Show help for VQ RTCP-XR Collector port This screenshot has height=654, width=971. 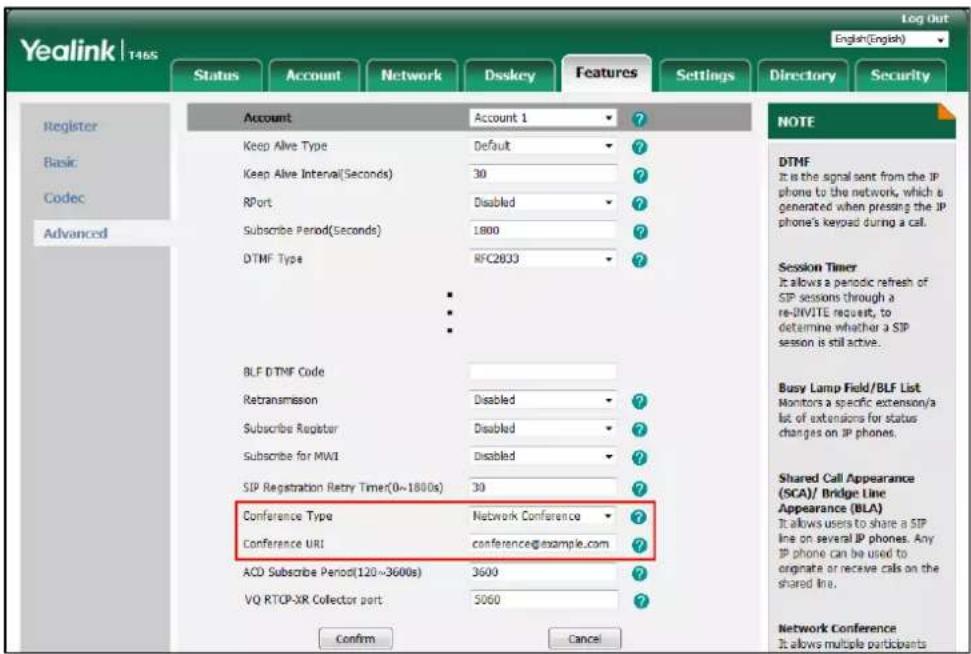641,601
